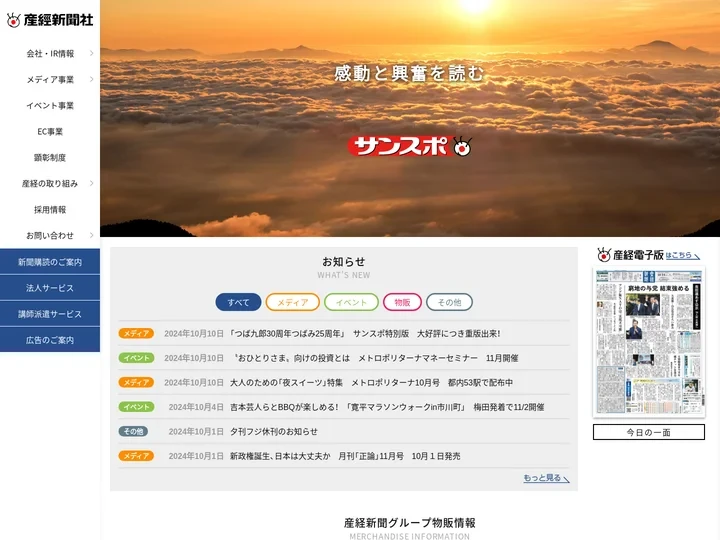
Task: Click the 今日の一面 button
Action: click(x=649, y=432)
